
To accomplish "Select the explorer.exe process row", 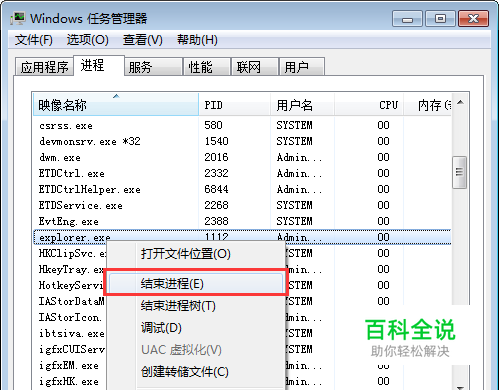I will click(x=242, y=237).
